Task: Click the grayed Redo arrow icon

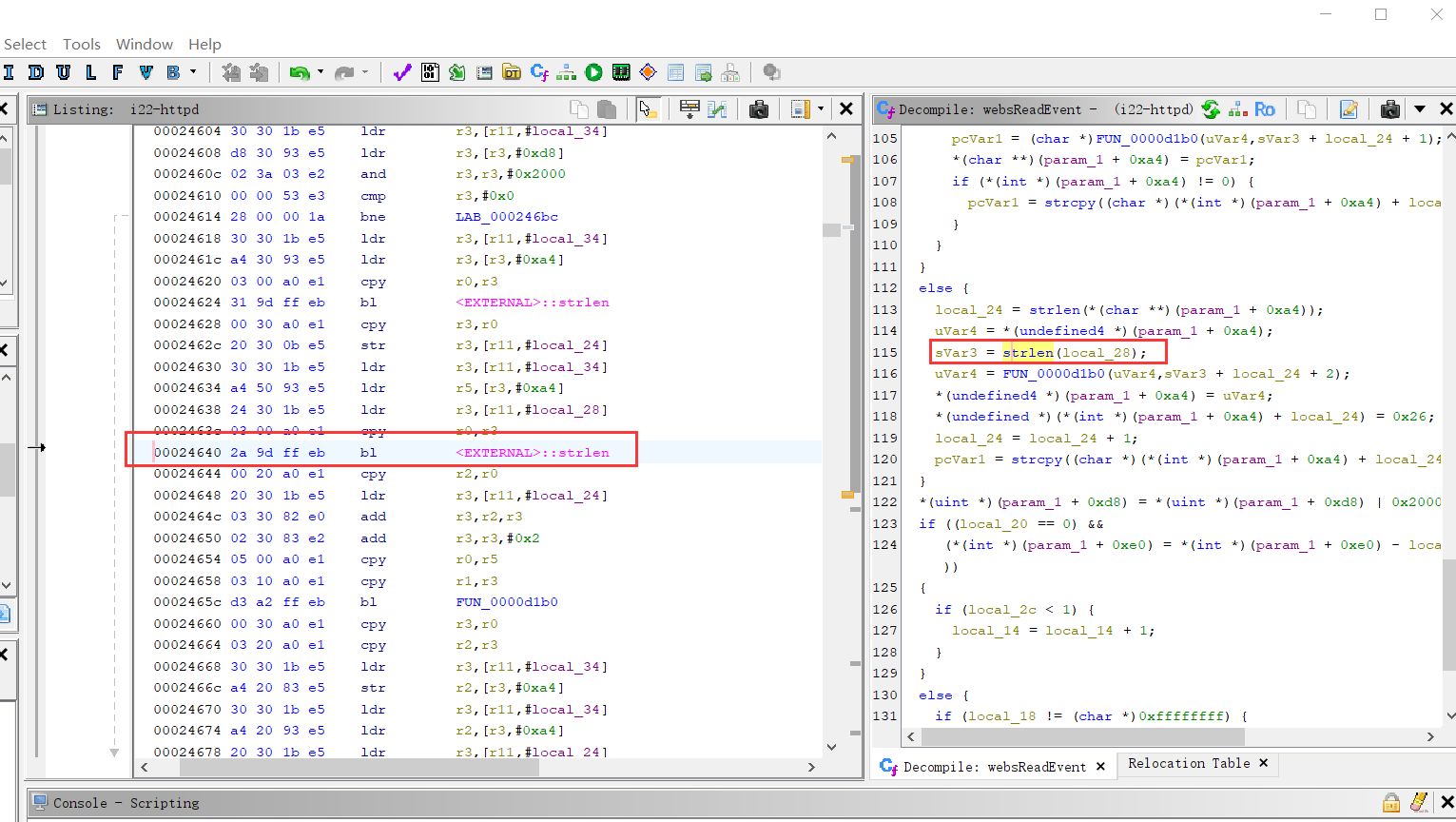Action: 344,72
